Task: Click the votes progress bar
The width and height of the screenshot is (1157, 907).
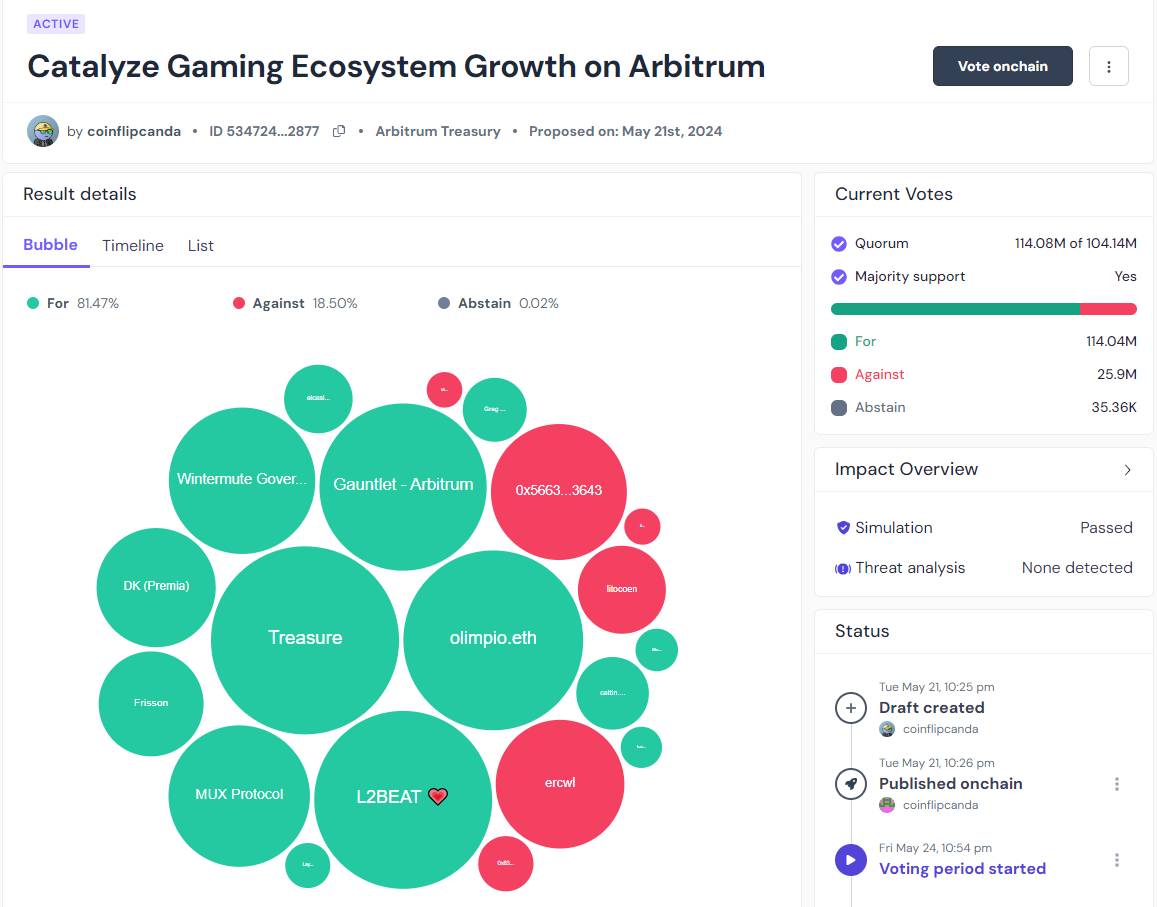Action: point(984,309)
